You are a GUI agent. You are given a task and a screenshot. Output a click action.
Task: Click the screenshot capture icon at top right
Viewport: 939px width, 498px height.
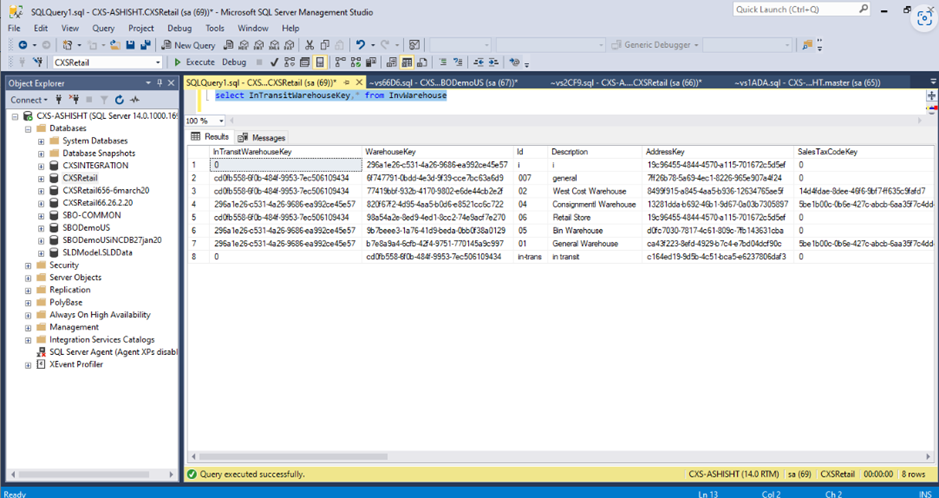click(x=924, y=19)
